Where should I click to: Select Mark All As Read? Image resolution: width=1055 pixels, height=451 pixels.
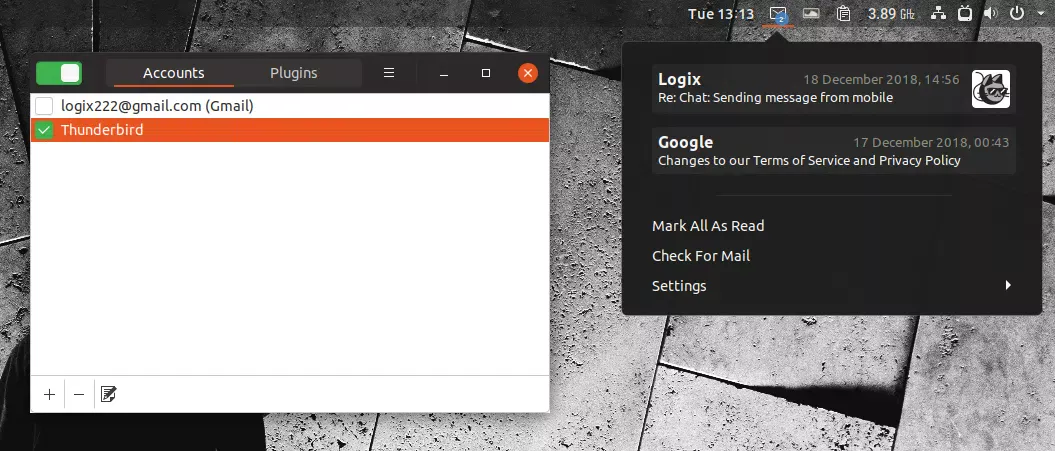point(708,226)
